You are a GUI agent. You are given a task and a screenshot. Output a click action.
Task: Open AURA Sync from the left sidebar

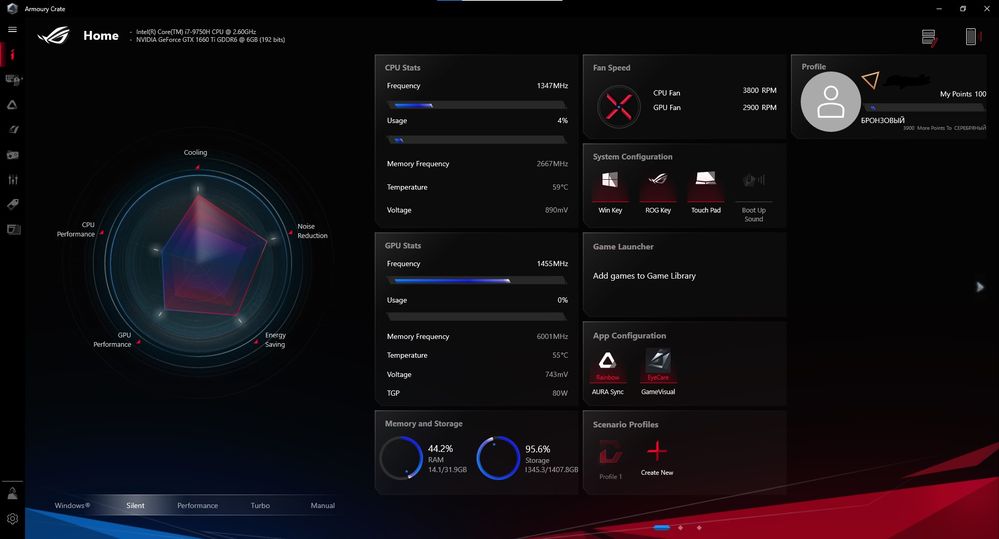coord(12,104)
